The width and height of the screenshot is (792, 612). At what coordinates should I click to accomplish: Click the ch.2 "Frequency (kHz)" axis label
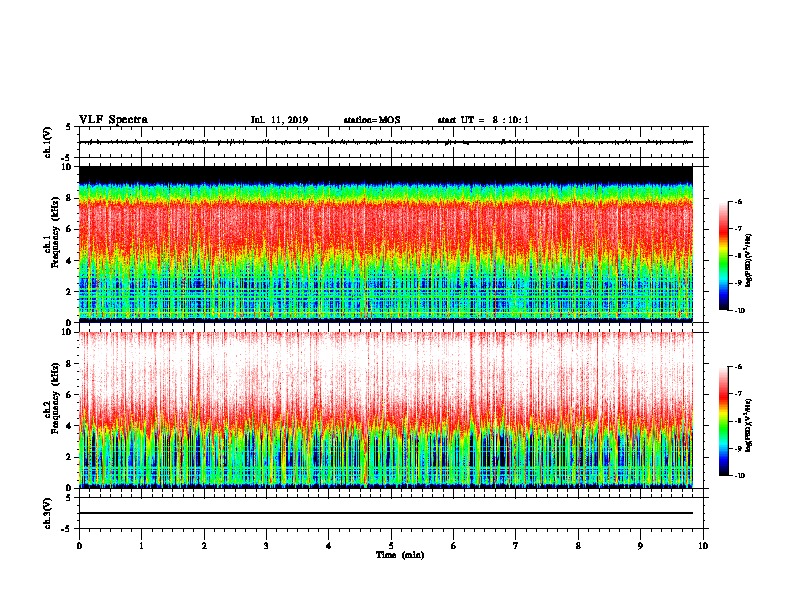pos(55,398)
